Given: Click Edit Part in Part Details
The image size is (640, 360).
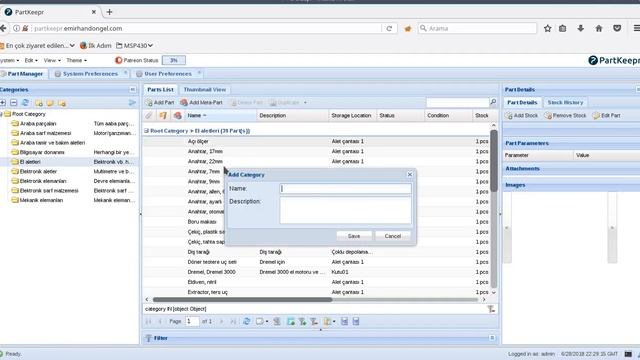Looking at the screenshot, I should [x=607, y=116].
